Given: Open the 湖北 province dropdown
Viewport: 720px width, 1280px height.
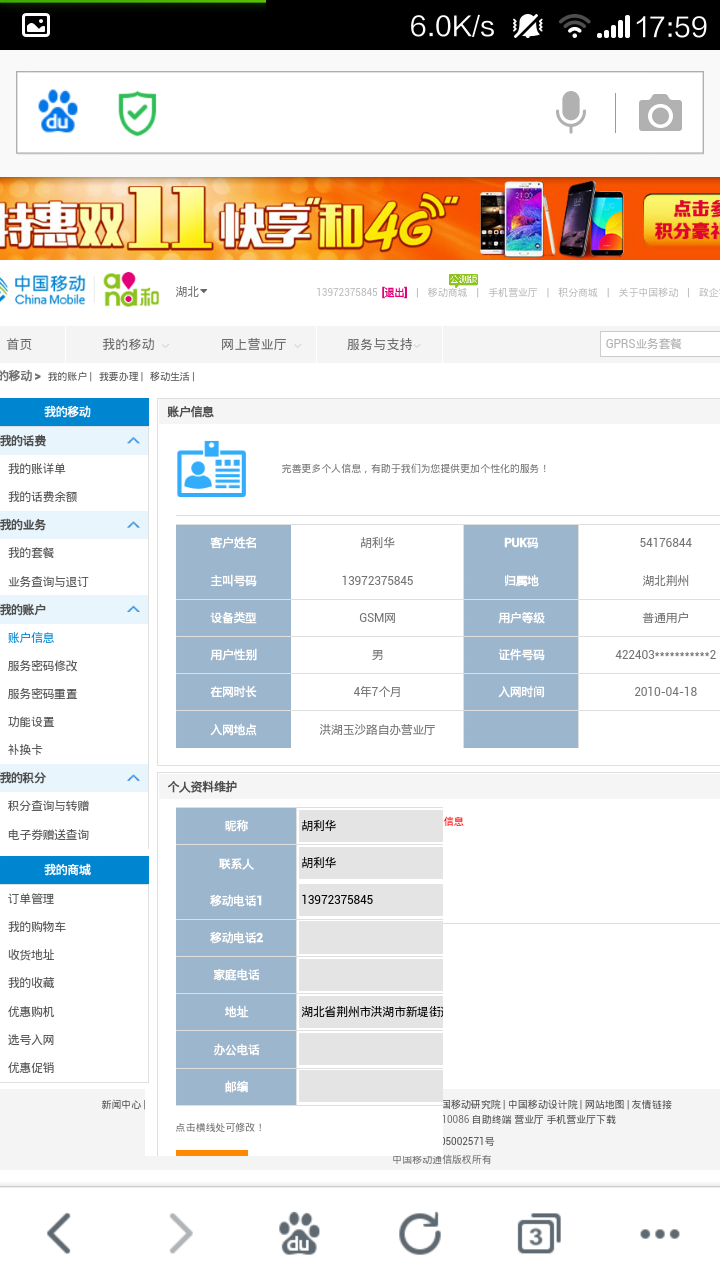Looking at the screenshot, I should coord(191,292).
